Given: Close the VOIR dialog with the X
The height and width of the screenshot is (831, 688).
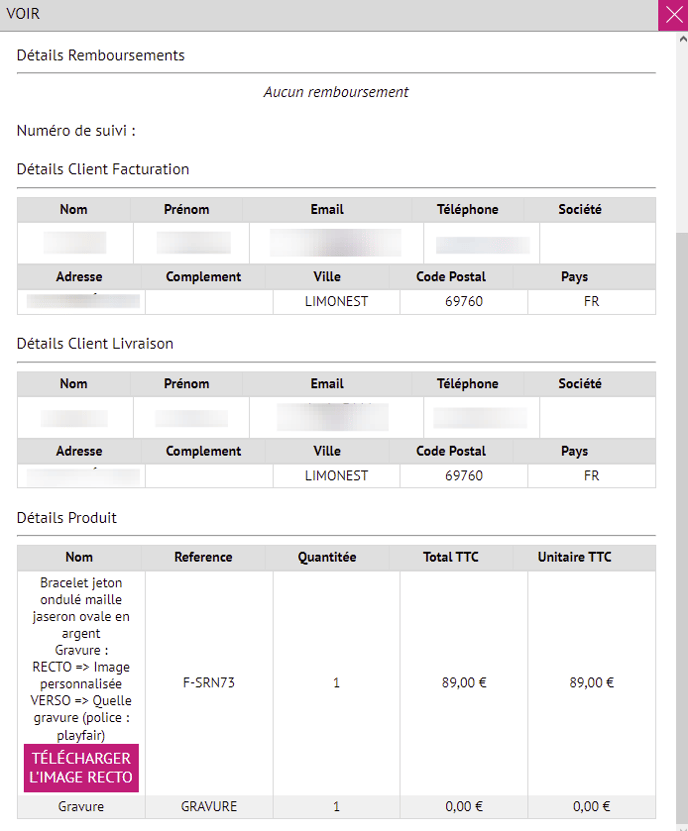Looking at the screenshot, I should [x=672, y=15].
